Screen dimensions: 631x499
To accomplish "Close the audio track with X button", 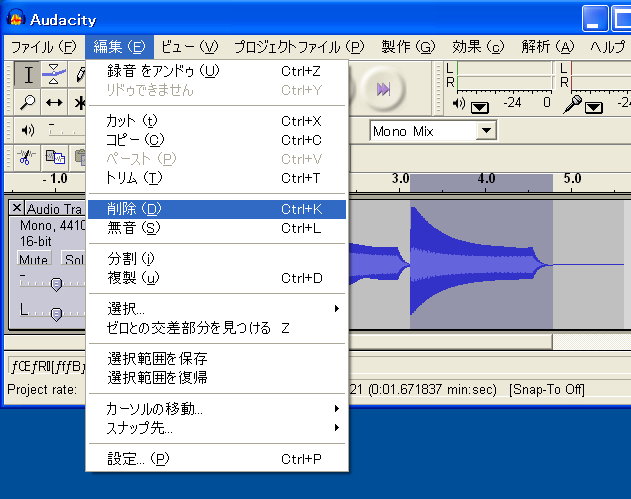I will tap(16, 208).
